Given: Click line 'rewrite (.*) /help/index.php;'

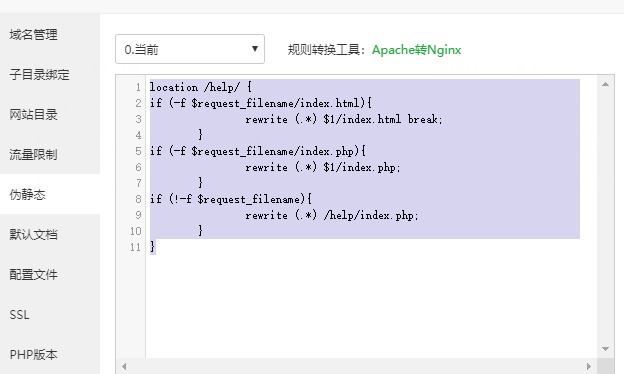Looking at the screenshot, I should pyautogui.click(x=332, y=215).
